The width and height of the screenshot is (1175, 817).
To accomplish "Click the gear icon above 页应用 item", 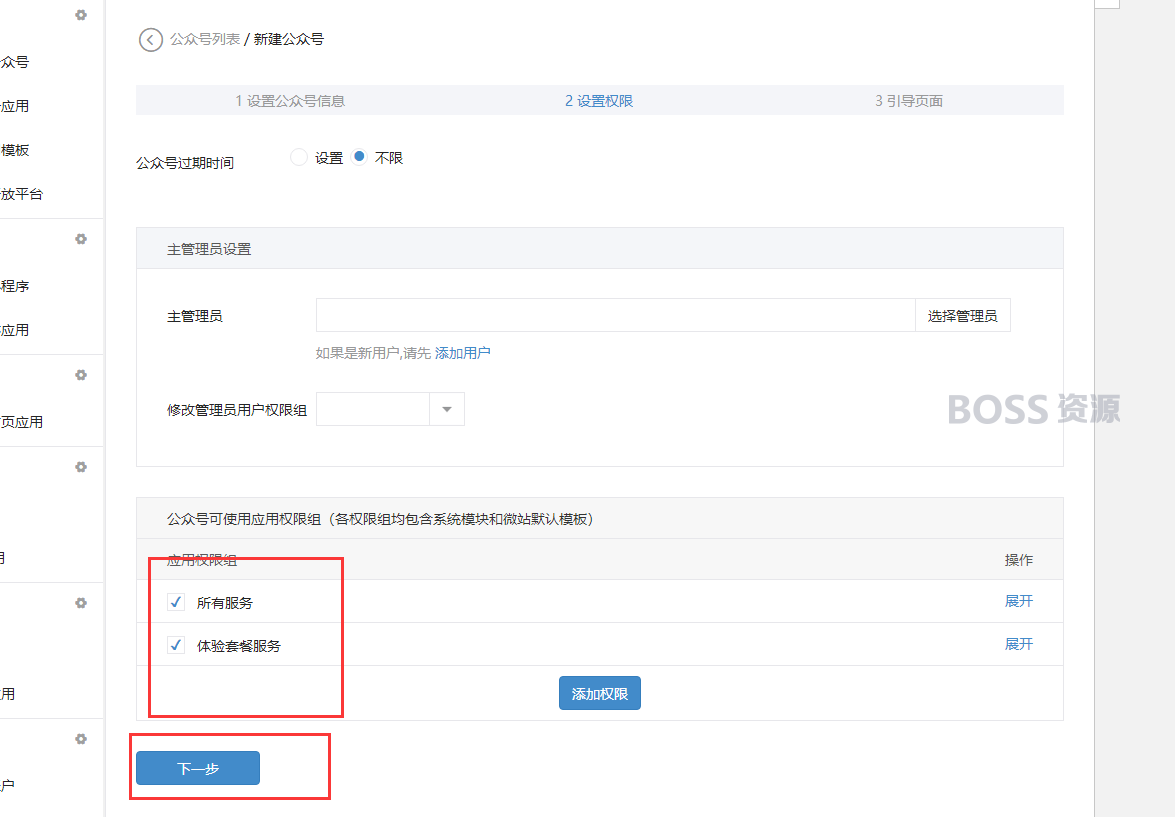I will pyautogui.click(x=81, y=375).
